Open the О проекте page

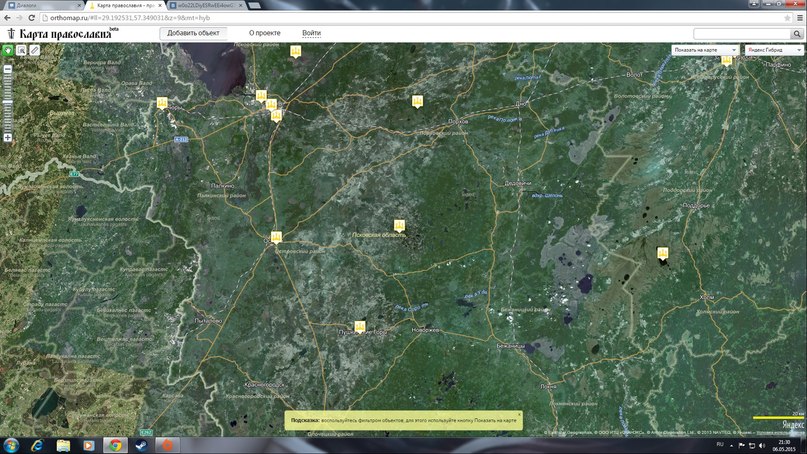tap(265, 33)
